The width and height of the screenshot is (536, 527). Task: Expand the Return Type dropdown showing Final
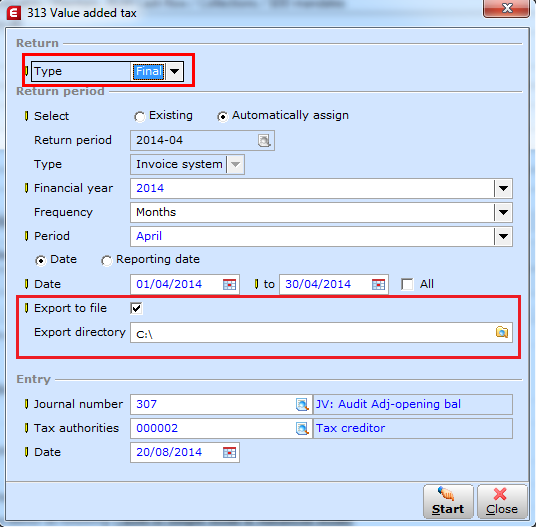click(x=174, y=71)
